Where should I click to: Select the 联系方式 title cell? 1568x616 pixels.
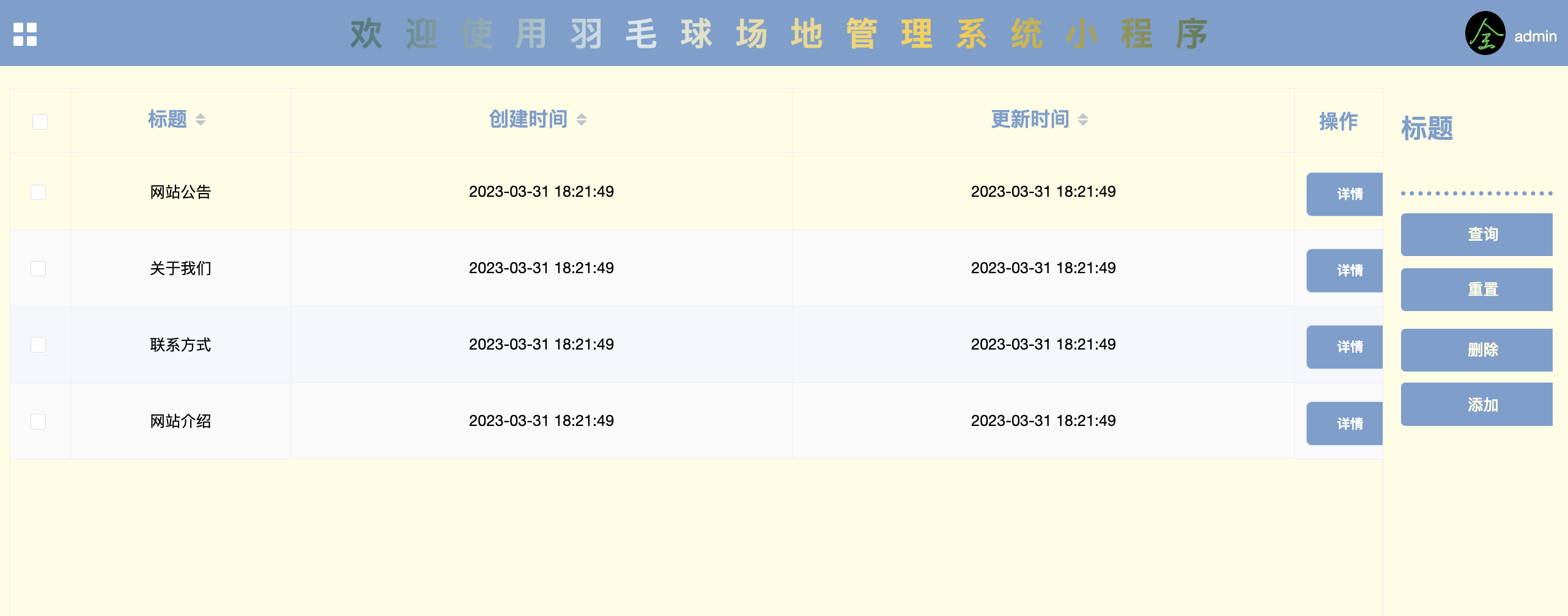coord(180,345)
